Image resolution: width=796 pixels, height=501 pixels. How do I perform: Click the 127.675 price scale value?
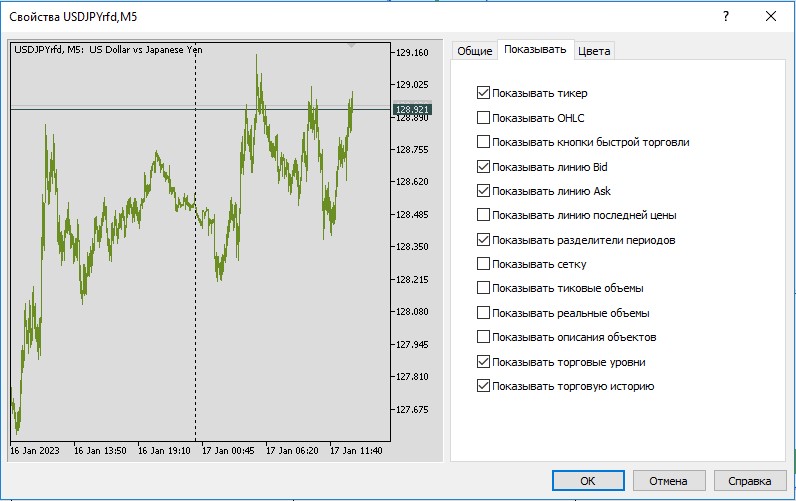412,409
